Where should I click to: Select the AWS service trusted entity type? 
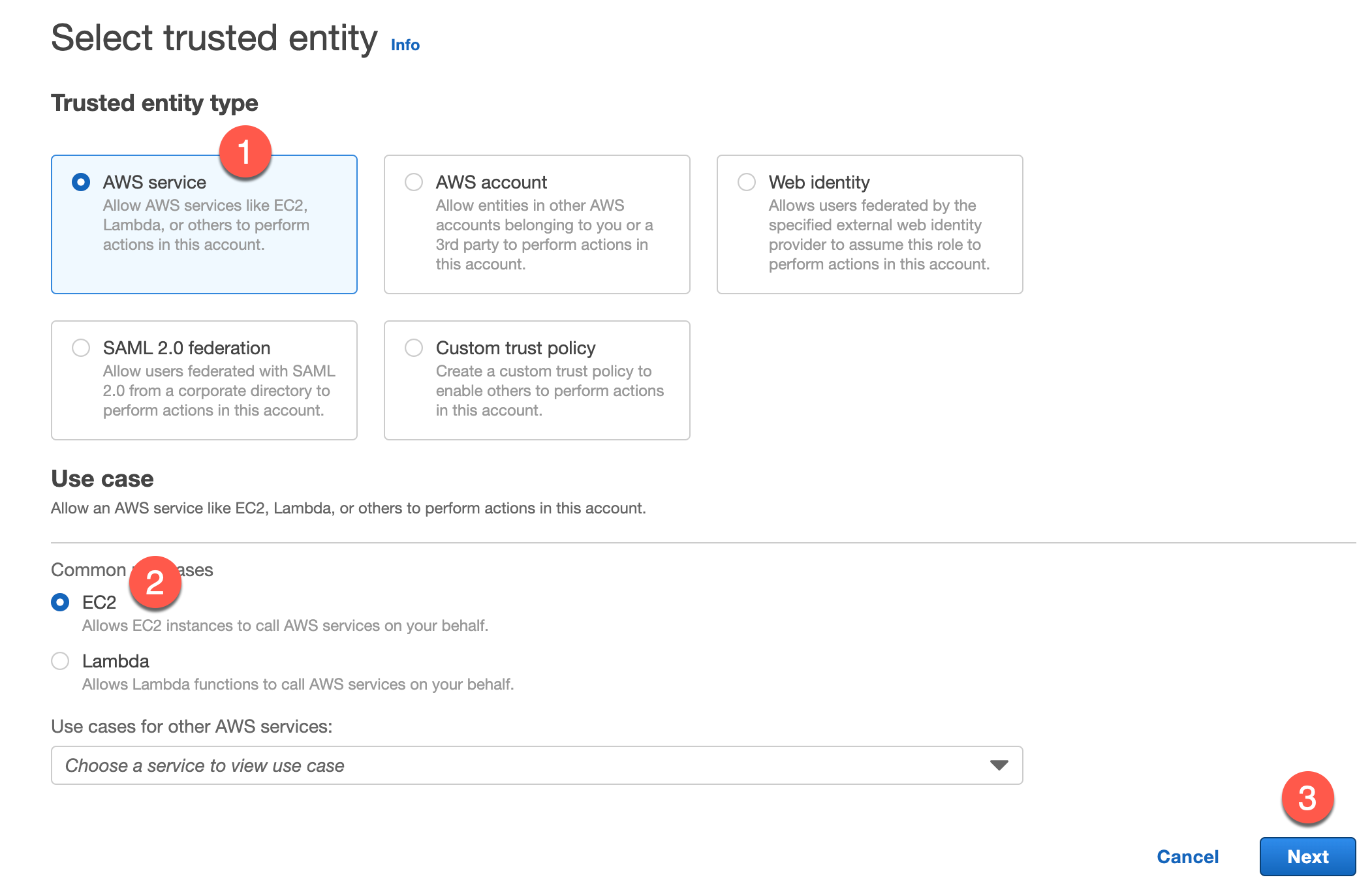tap(80, 183)
